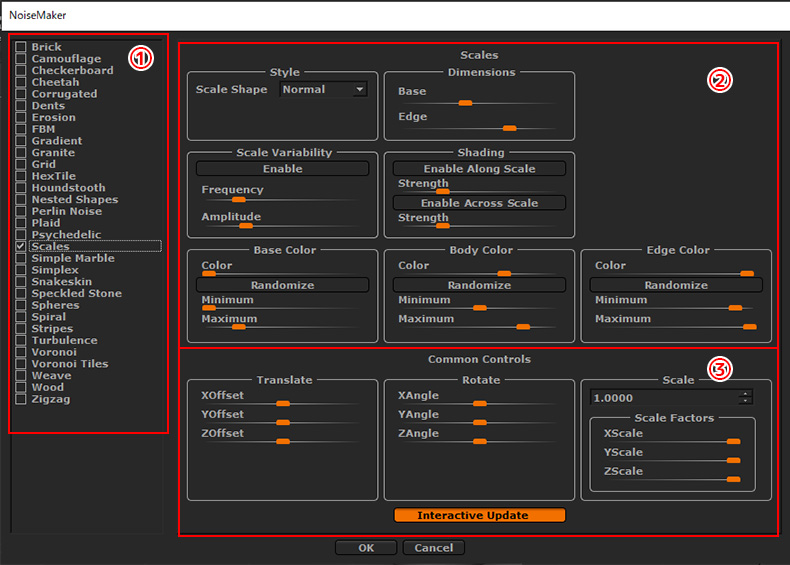Viewport: 790px width, 565px height.
Task: Increase Scale value with up arrow
Action: 744,394
